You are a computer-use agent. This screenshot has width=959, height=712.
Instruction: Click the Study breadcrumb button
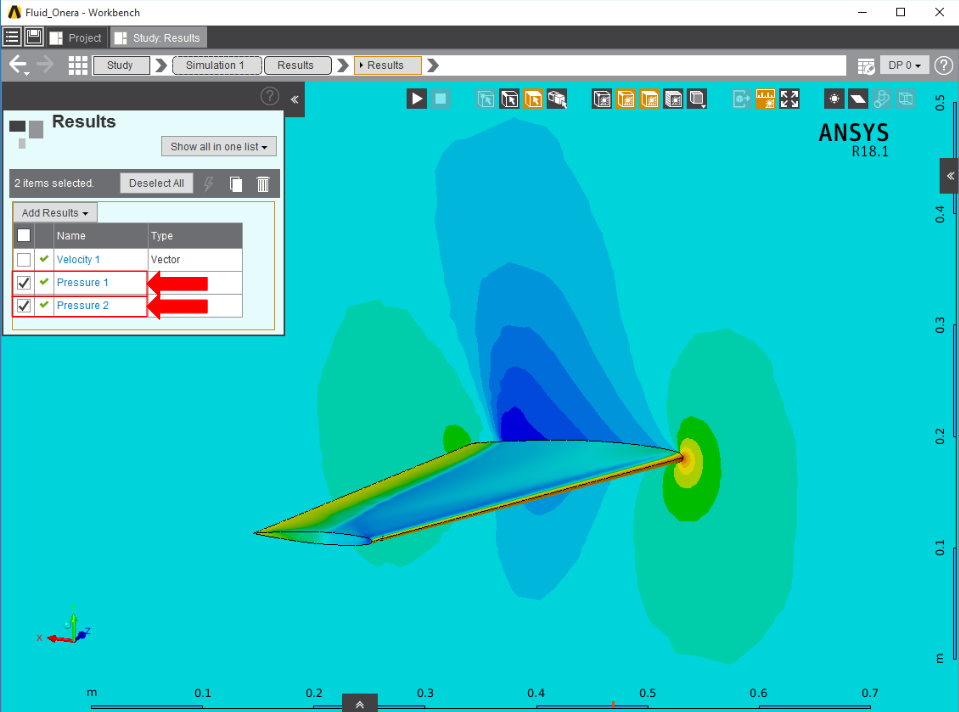(x=120, y=65)
